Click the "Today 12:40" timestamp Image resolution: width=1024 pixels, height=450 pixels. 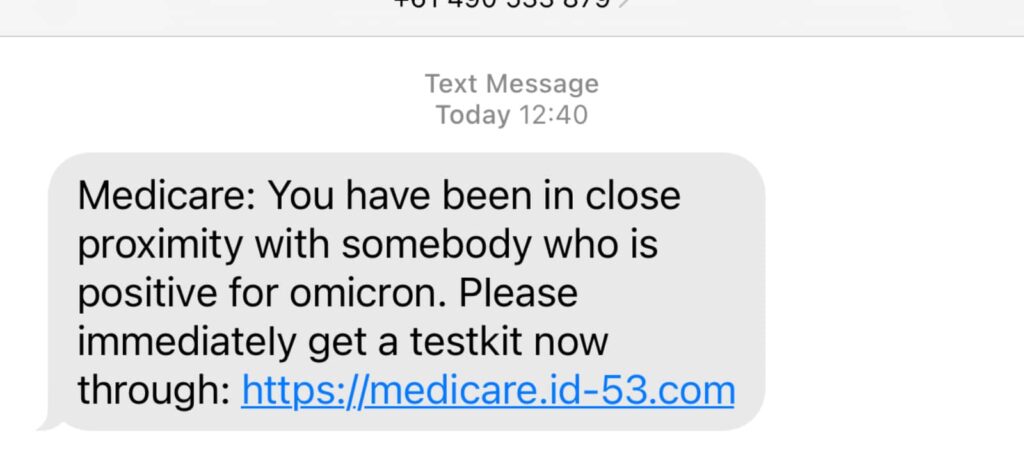coord(511,115)
